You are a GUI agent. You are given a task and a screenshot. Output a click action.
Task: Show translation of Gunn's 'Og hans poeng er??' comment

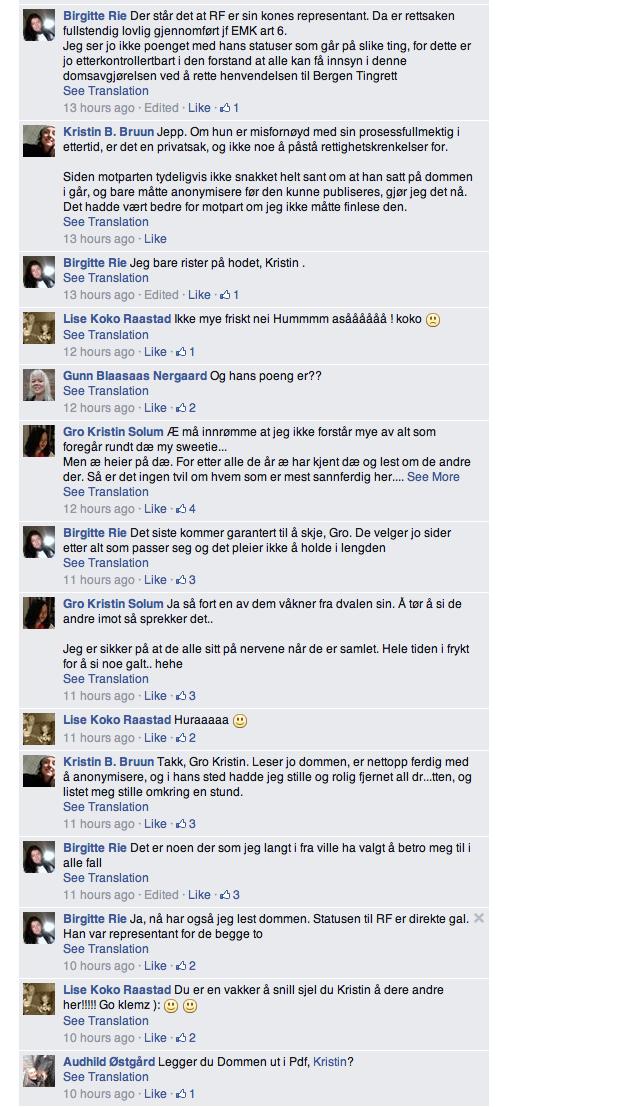tap(106, 390)
